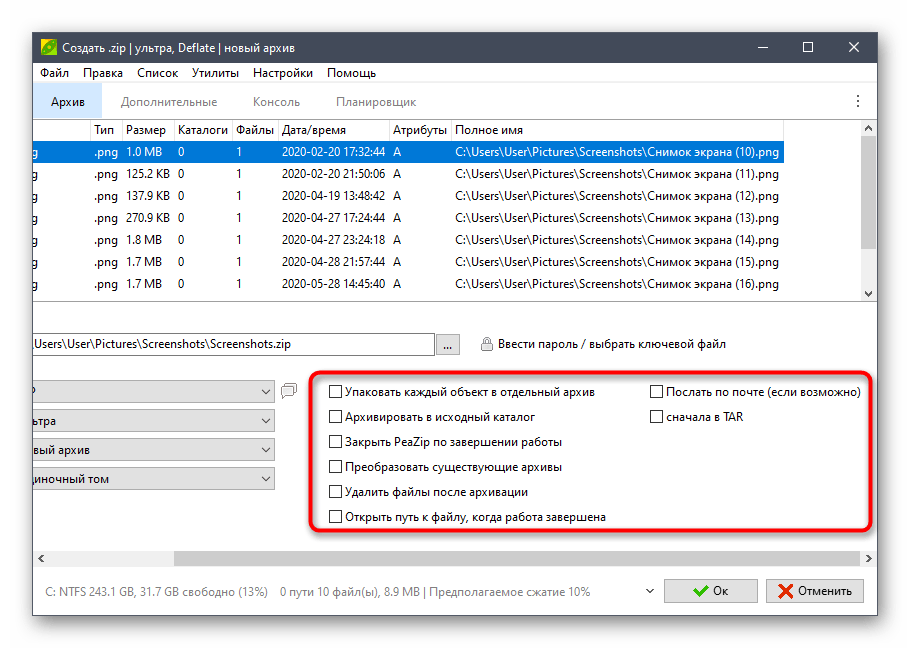Switch to the 'Дополнительные' tab
910x648 pixels.
168,102
